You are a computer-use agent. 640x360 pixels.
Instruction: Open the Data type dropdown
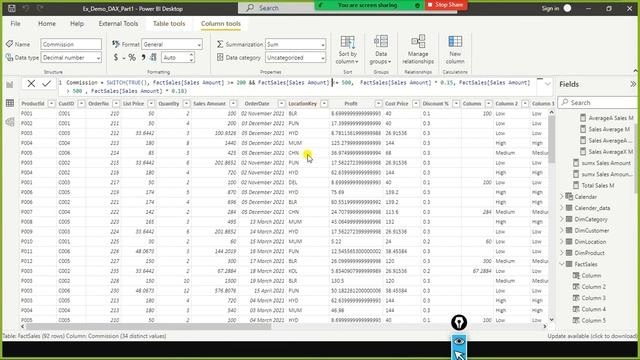point(71,58)
